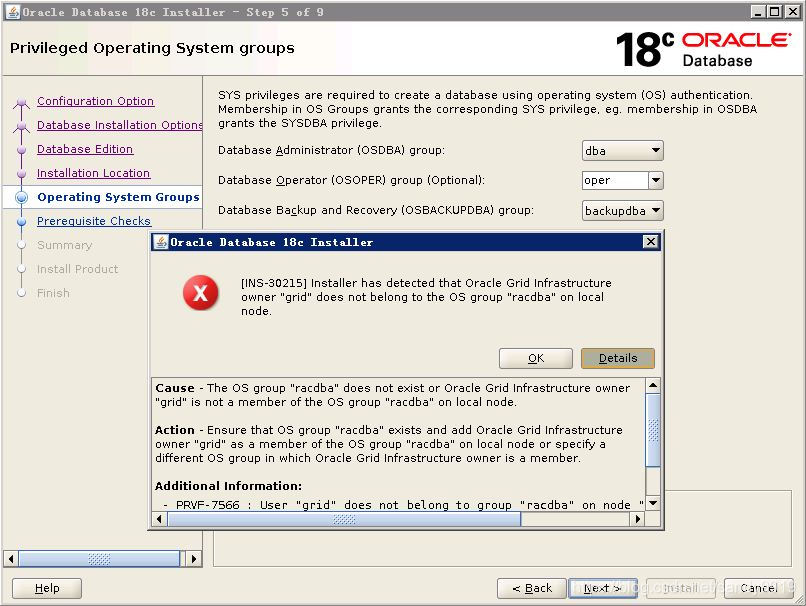
Task: Select the Operating System Groups step
Action: pyautogui.click(x=118, y=197)
